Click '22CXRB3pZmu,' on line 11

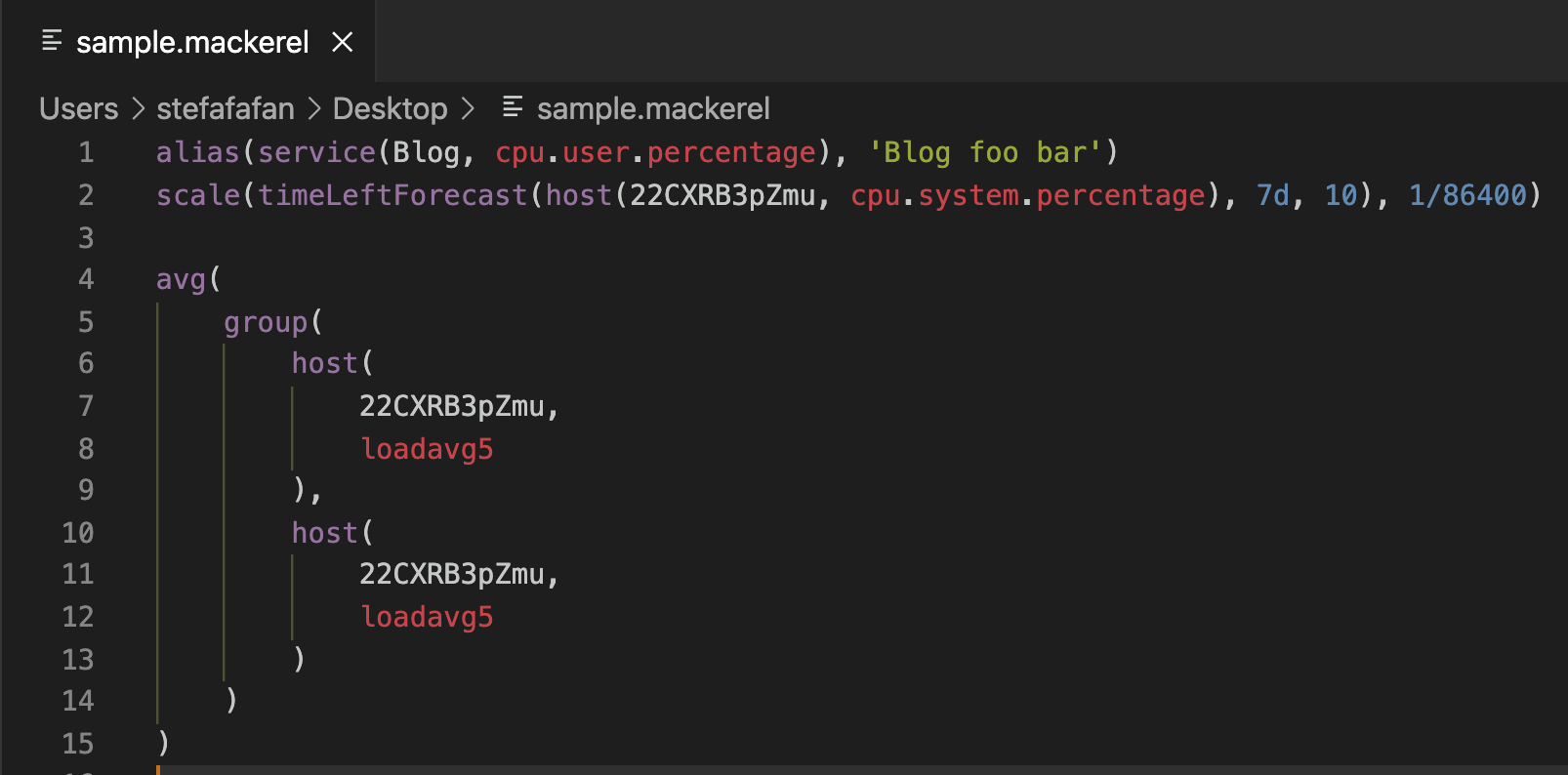pos(459,574)
